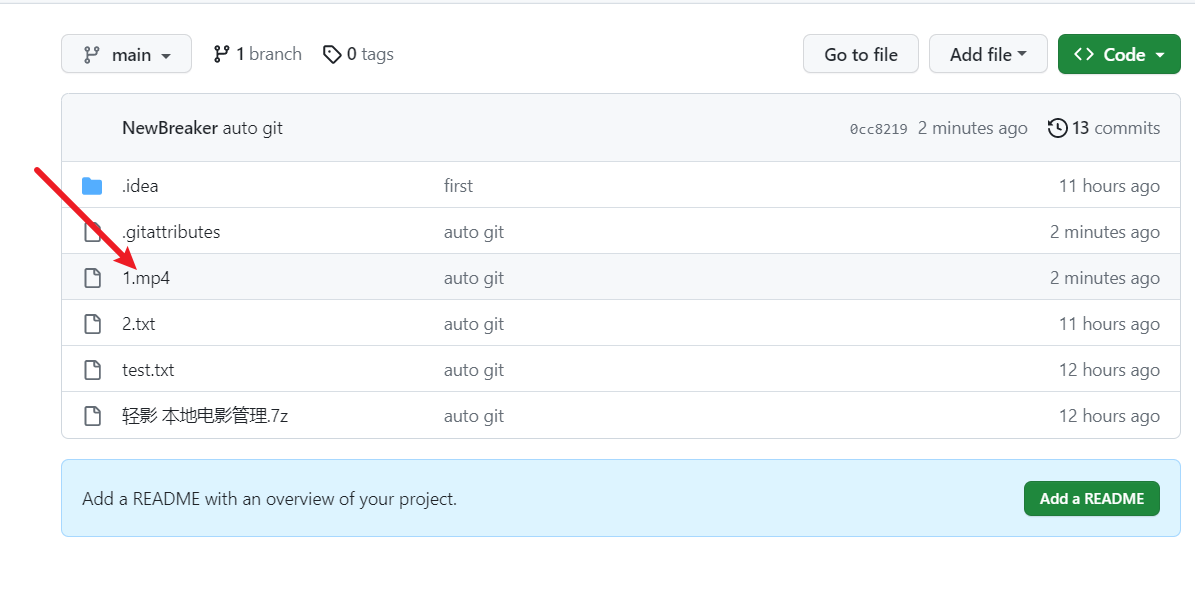View all 13 commits
The image size is (1195, 599).
click(x=1112, y=128)
